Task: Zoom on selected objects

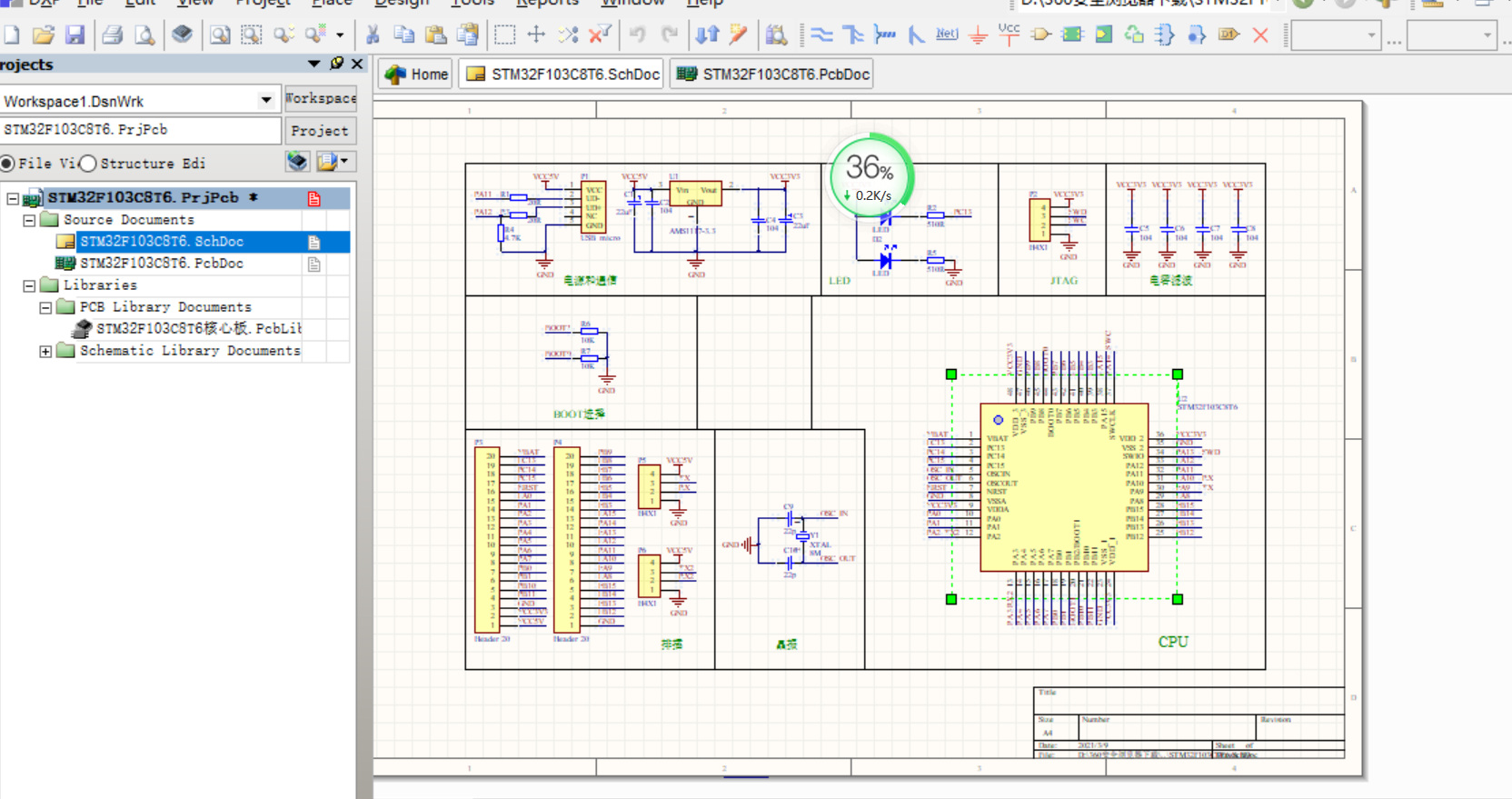Action: 283,35
